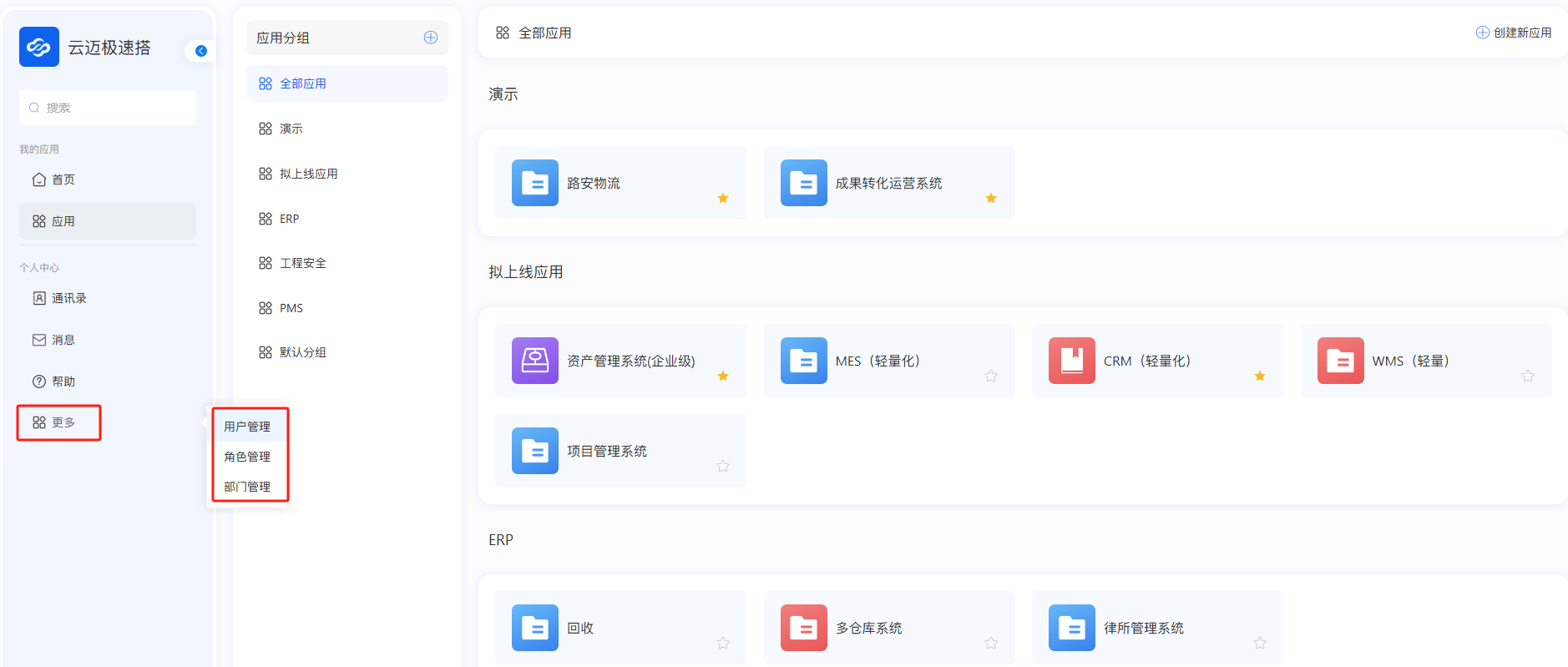Image resolution: width=1568 pixels, height=667 pixels.
Task: Expand the 更多 menu in sidebar
Action: click(58, 422)
